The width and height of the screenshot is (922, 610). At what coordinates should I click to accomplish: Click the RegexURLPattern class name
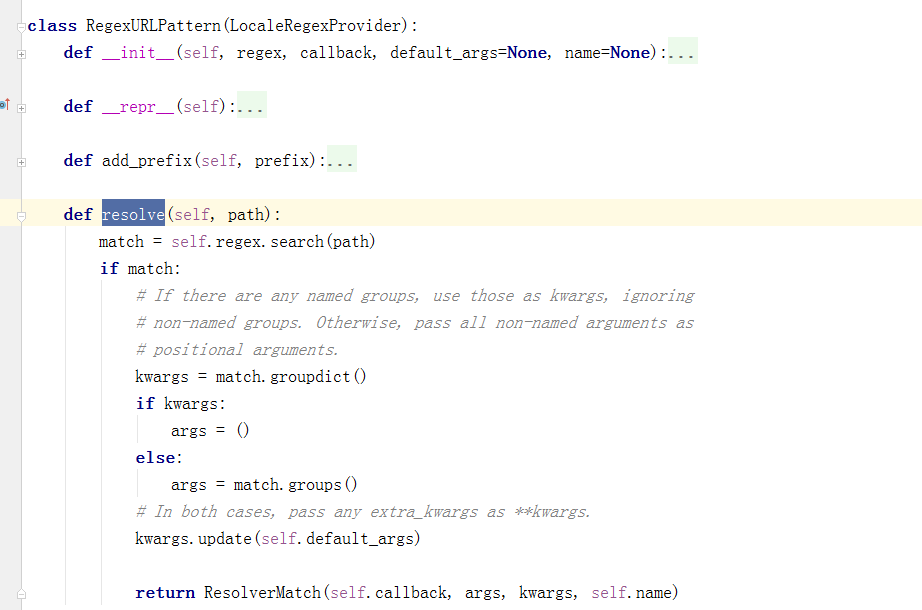(153, 25)
